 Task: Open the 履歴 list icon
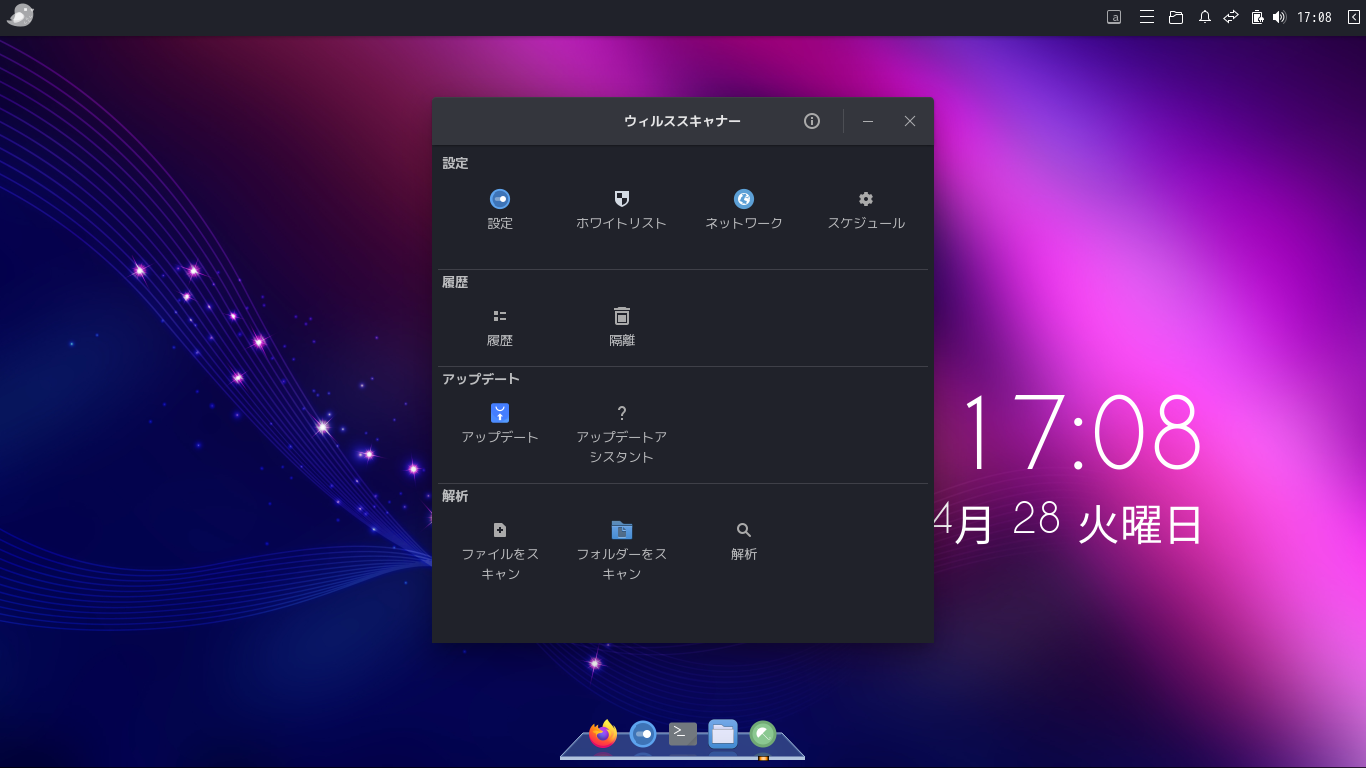click(x=500, y=316)
